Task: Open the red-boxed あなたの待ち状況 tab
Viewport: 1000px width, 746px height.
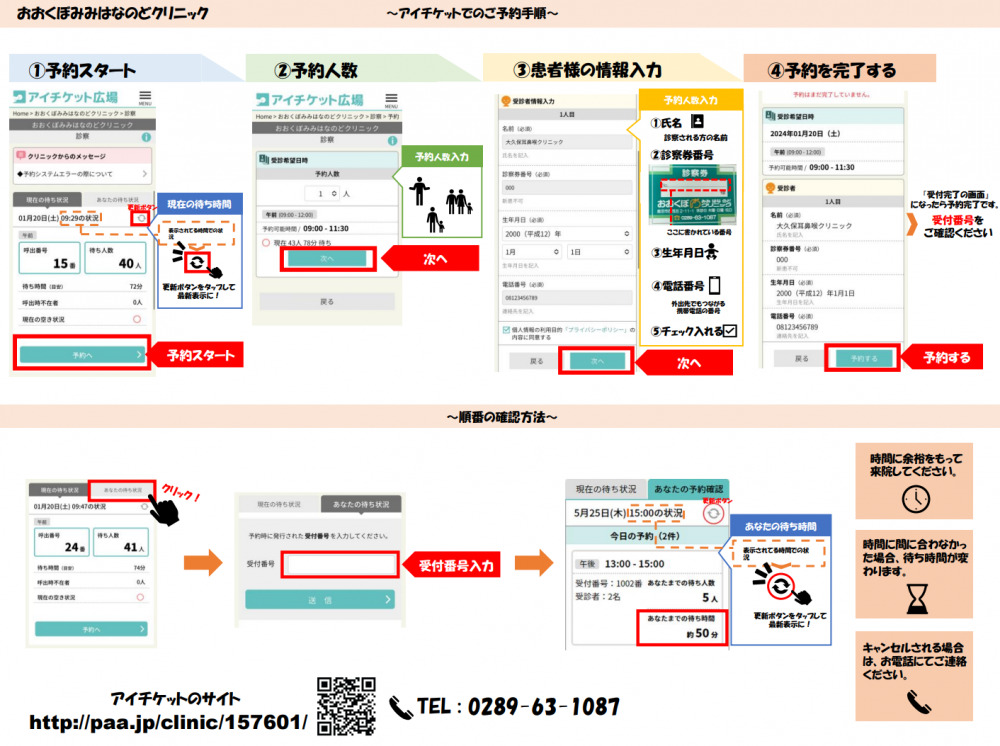Action: click(122, 490)
